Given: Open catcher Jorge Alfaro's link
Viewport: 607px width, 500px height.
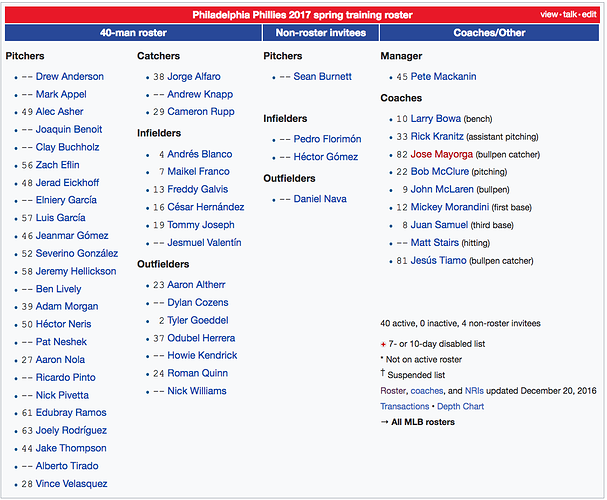Looking at the screenshot, I should [x=194, y=77].
